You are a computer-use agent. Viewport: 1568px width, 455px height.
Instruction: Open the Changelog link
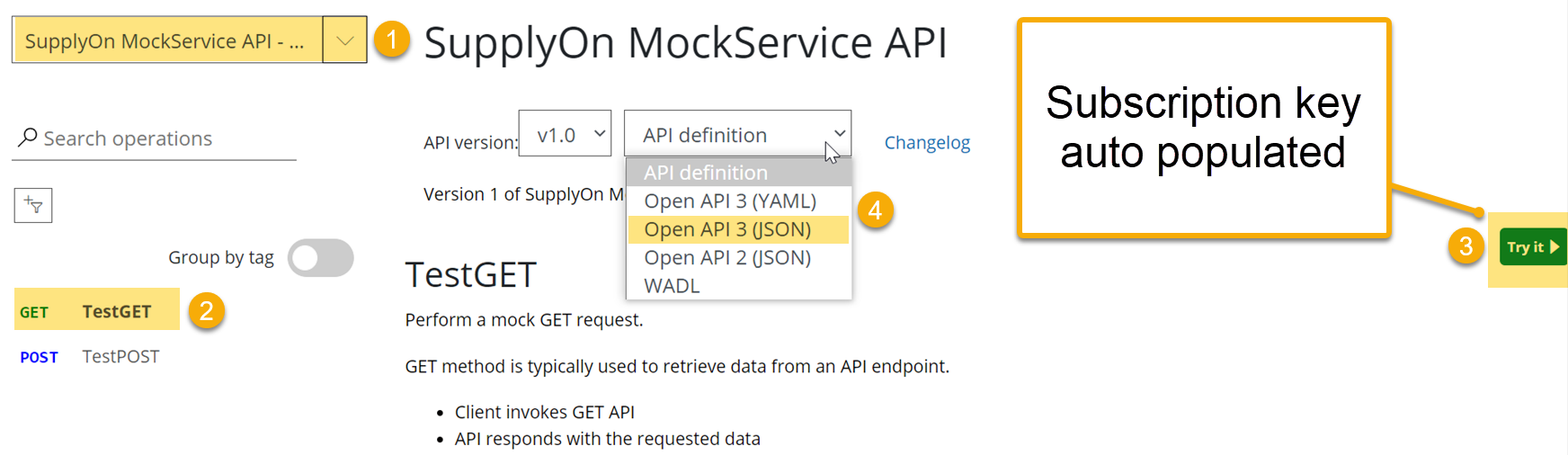tap(927, 143)
